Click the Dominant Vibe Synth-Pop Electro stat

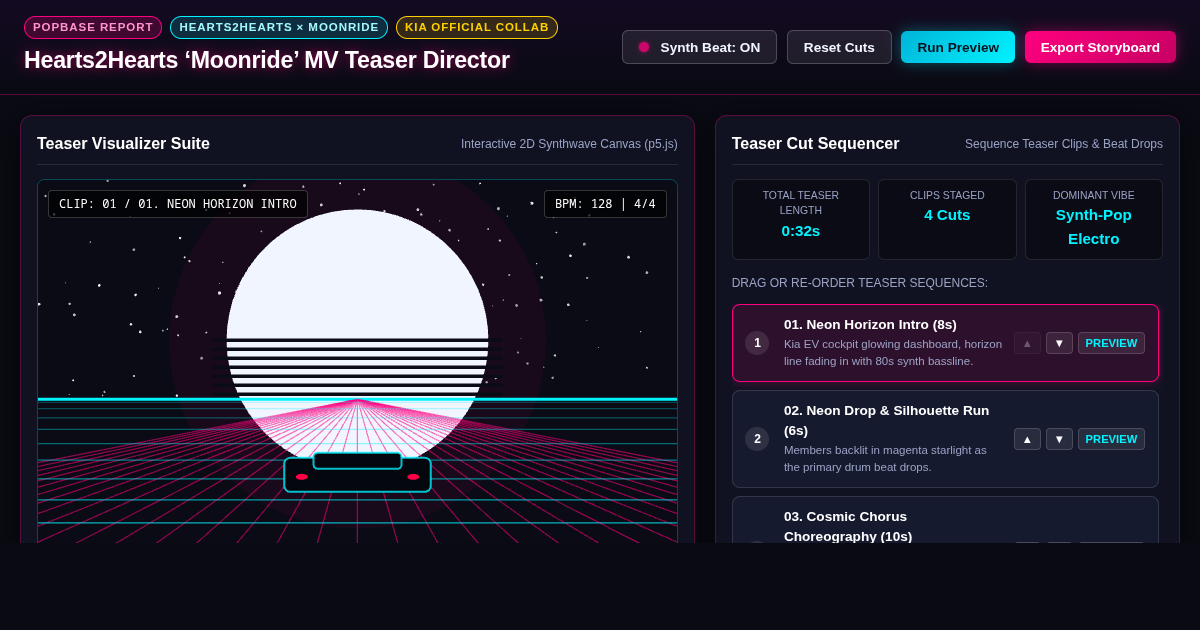[x=1094, y=219]
